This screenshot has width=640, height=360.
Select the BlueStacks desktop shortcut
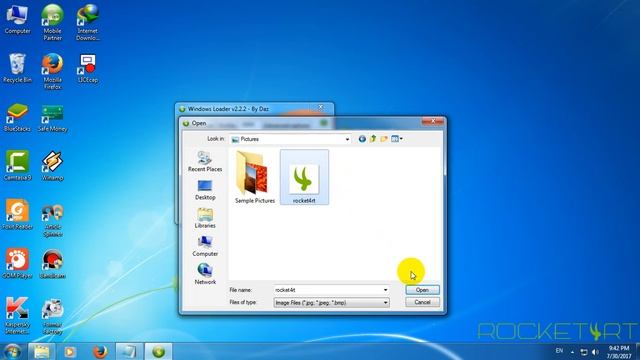pyautogui.click(x=17, y=118)
